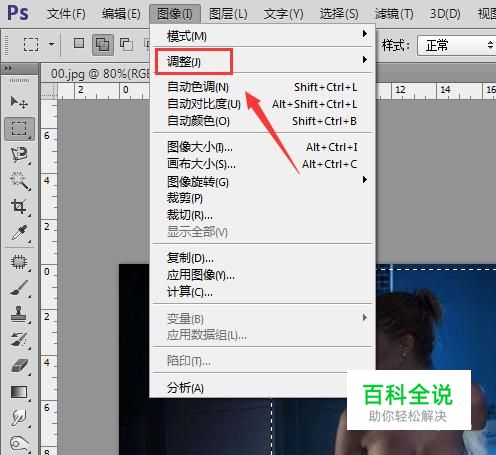Viewport: 496px width, 455px height.
Task: Select the Brush tool
Action: [x=19, y=288]
